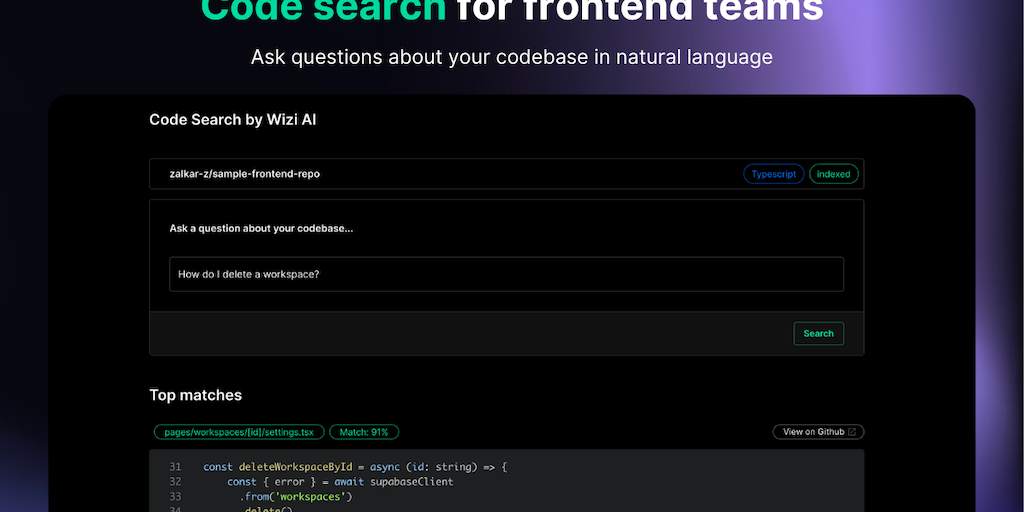Click the 'Top matches' heading
1024x512 pixels.
click(x=195, y=395)
